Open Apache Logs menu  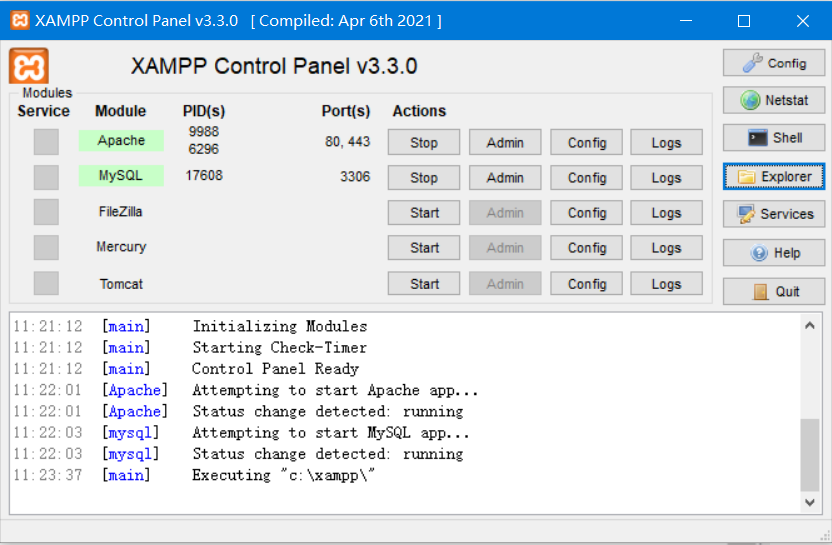(x=666, y=142)
